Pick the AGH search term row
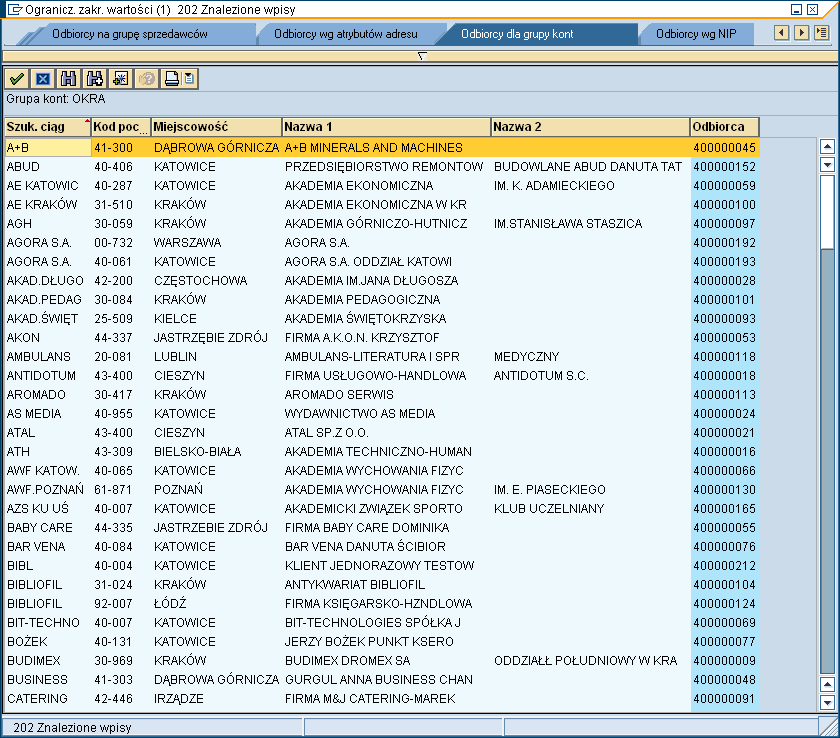 click(19, 223)
